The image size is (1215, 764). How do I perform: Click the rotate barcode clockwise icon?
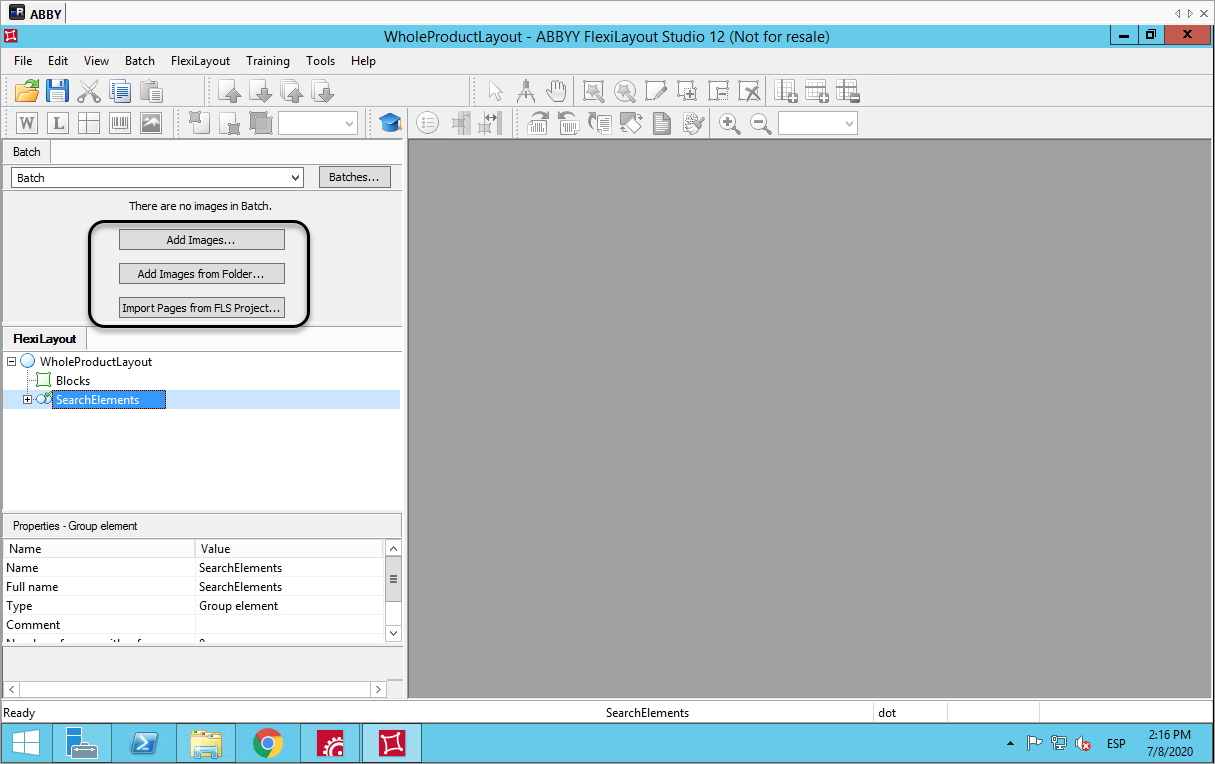point(538,123)
